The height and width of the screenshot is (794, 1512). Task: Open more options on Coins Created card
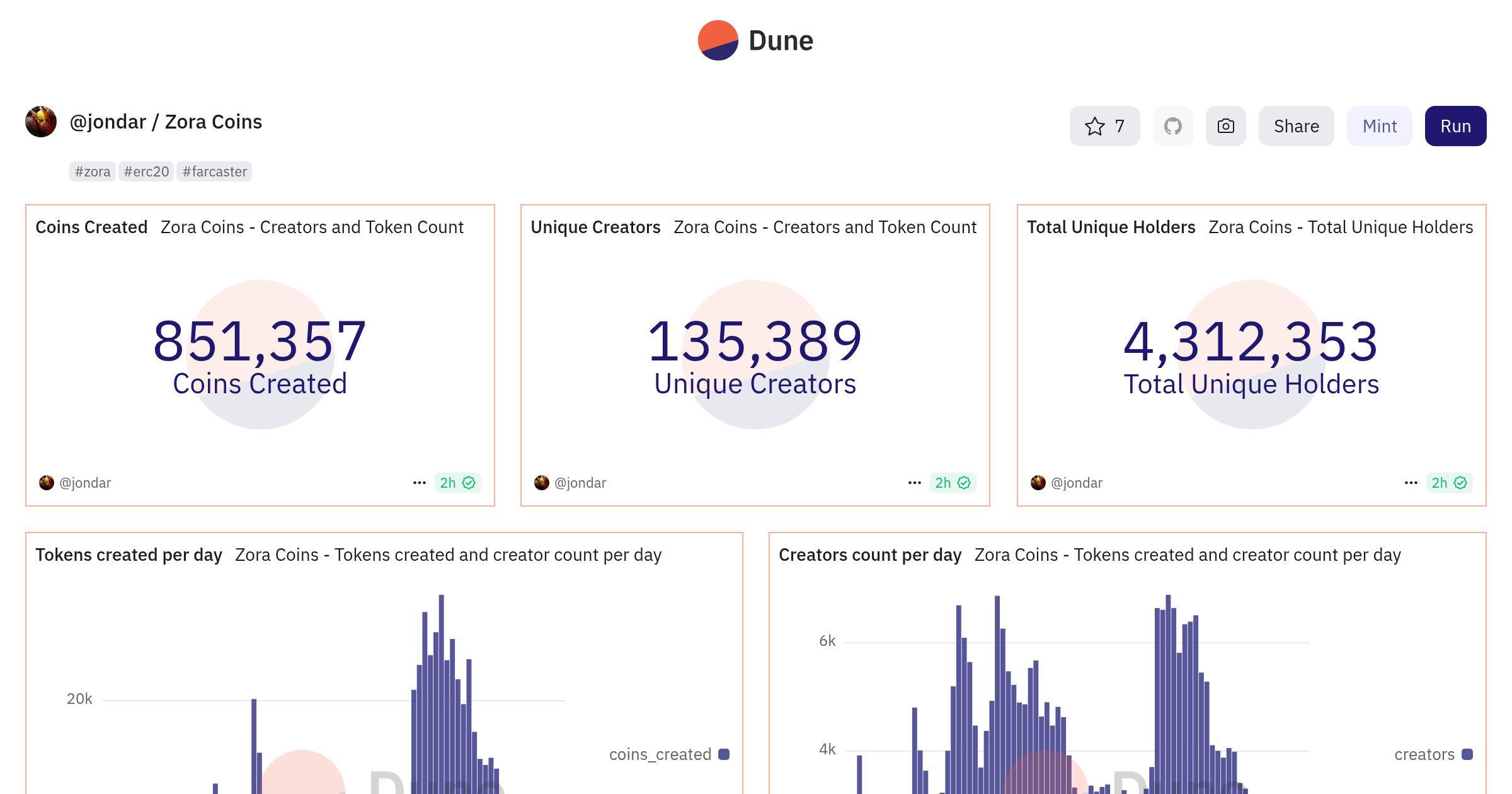420,483
